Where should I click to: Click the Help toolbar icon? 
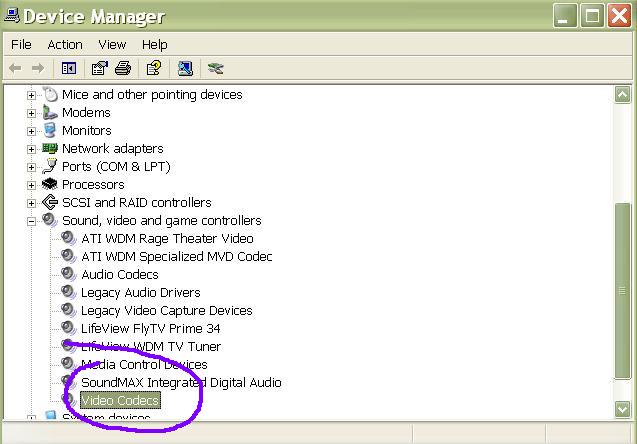pos(154,68)
